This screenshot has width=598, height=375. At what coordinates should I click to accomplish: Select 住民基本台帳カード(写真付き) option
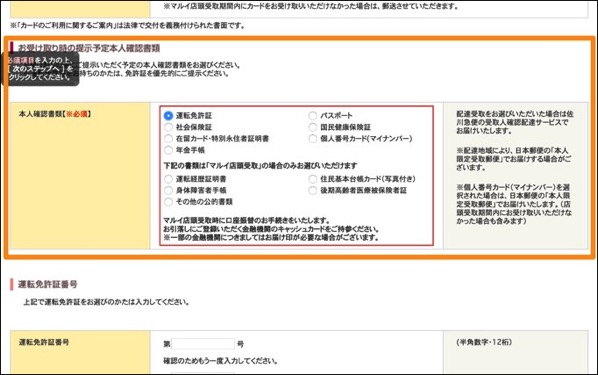point(313,179)
